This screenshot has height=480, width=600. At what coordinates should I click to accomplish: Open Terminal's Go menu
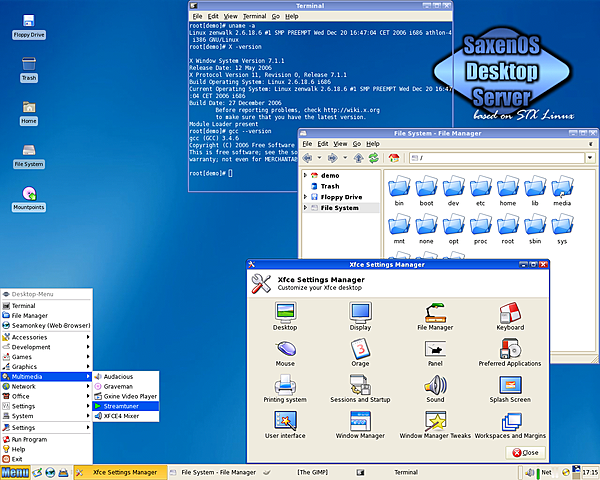[276, 16]
